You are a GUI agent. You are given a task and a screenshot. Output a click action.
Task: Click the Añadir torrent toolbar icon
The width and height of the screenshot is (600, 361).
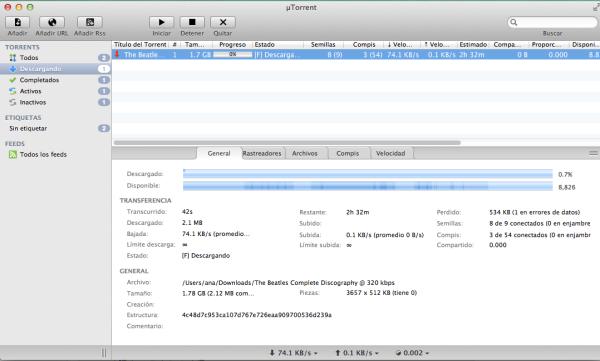pos(17,22)
